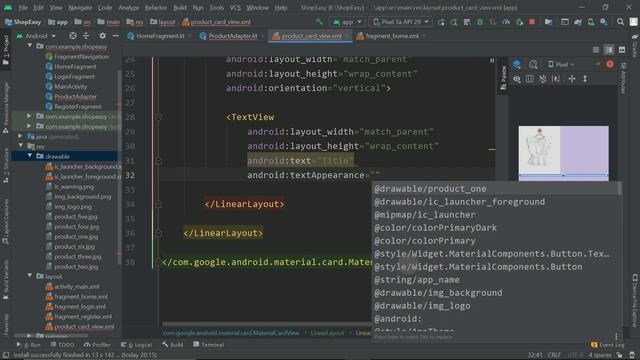Hide the Project panel with minus icon
Image resolution: width=640 pixels, height=360 pixels.
[x=116, y=36]
